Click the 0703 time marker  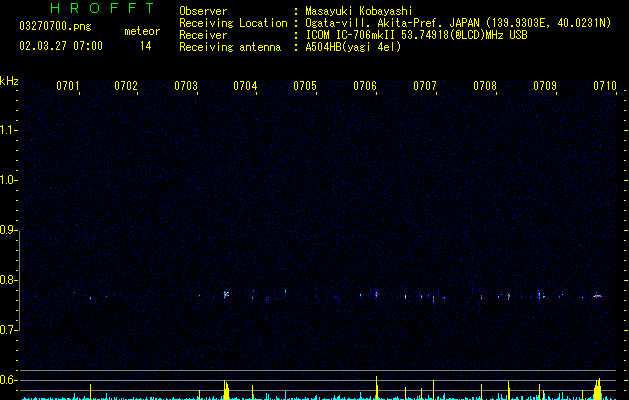pos(186,86)
